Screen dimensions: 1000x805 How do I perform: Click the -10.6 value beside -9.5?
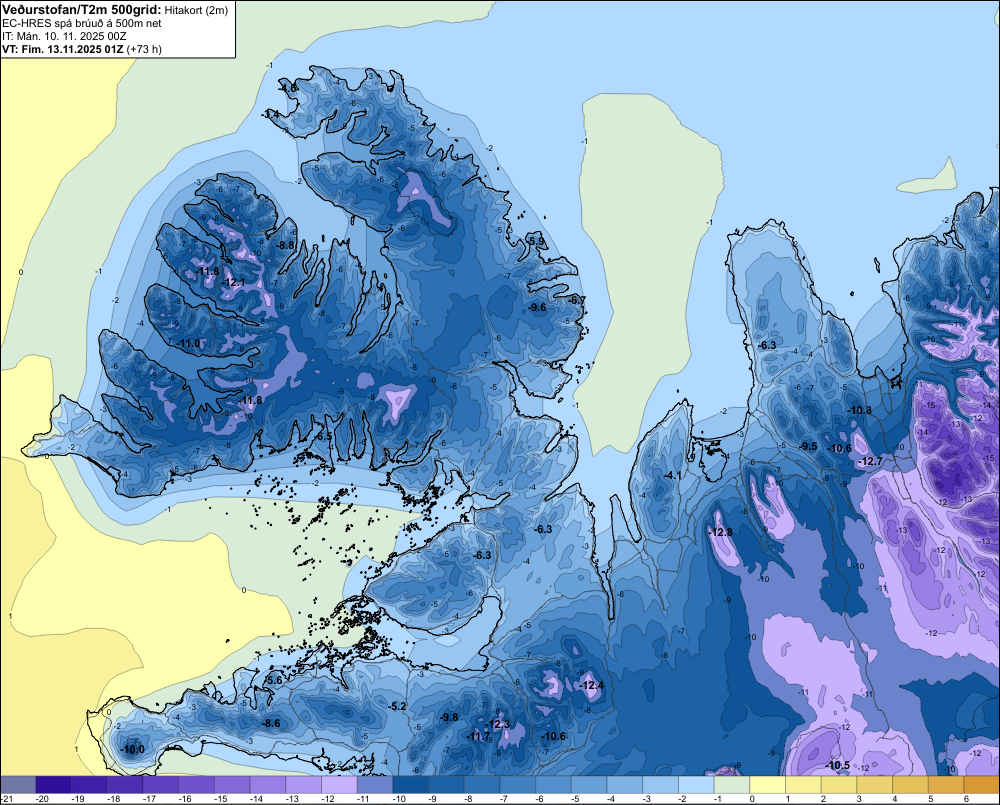click(x=840, y=449)
